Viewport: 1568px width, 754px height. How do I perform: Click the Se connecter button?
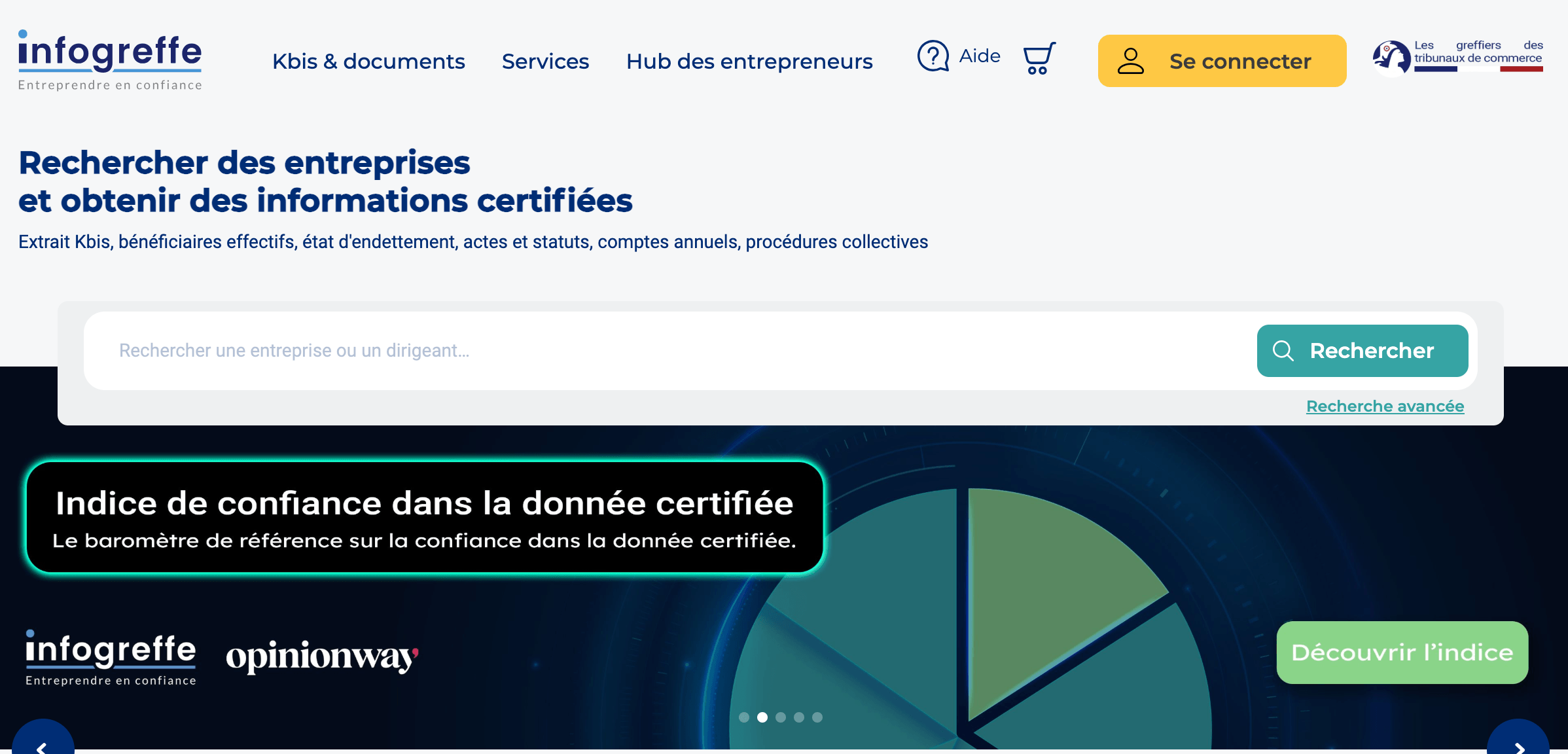1222,61
